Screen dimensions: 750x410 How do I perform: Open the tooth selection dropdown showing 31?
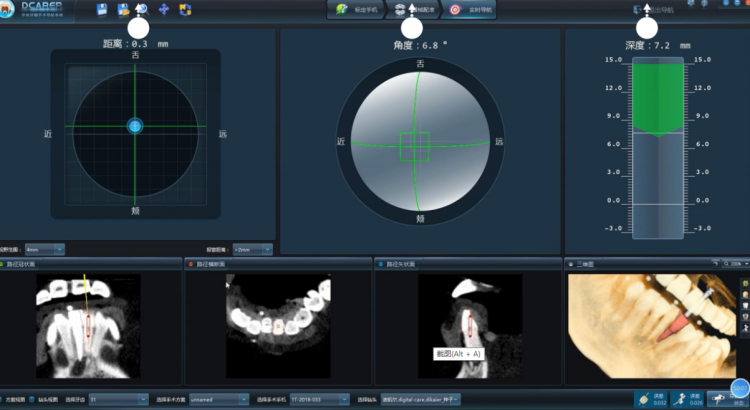119,399
